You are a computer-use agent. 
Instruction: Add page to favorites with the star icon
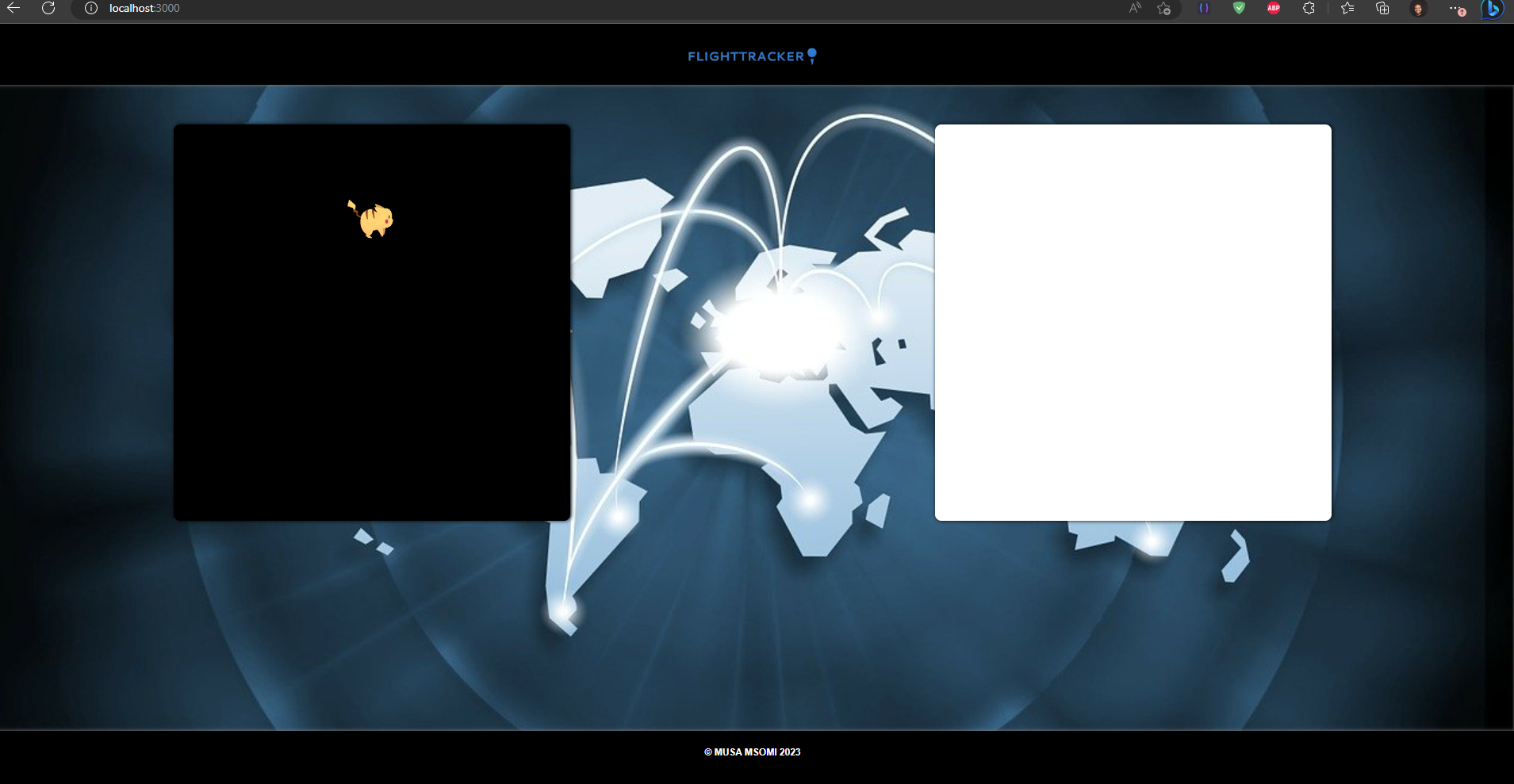click(1163, 9)
